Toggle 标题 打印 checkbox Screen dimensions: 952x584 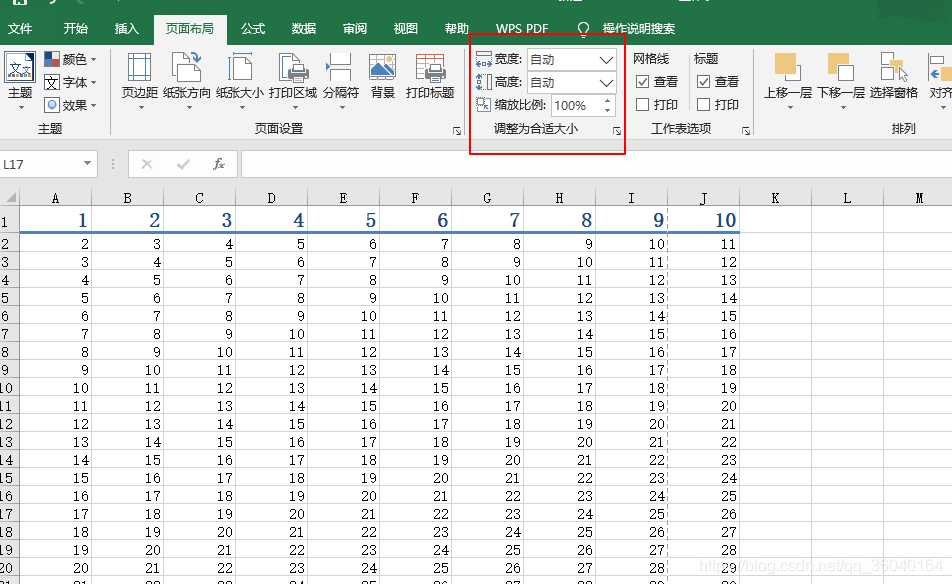tap(704, 104)
